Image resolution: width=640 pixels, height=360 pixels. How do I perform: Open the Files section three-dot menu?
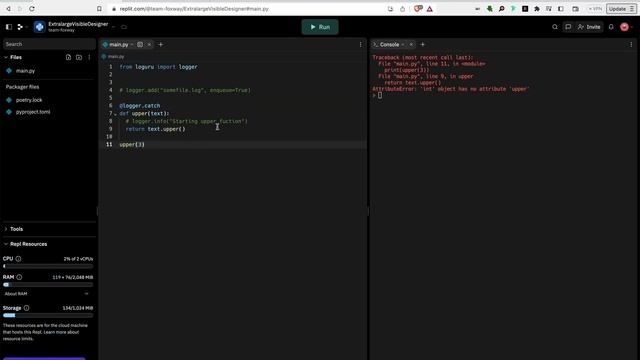tap(89, 57)
